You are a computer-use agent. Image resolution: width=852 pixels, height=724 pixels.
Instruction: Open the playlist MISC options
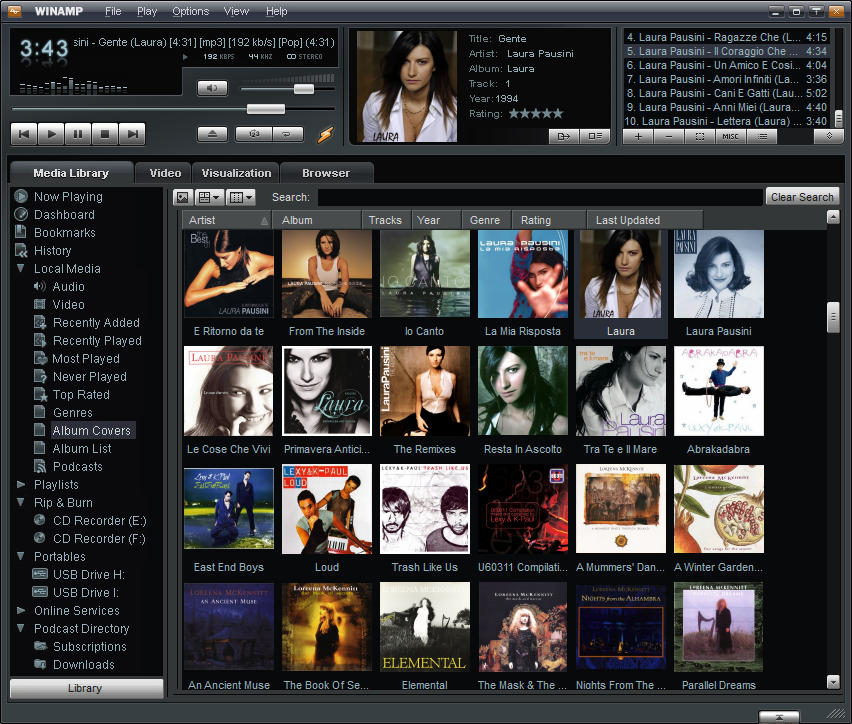click(x=730, y=136)
